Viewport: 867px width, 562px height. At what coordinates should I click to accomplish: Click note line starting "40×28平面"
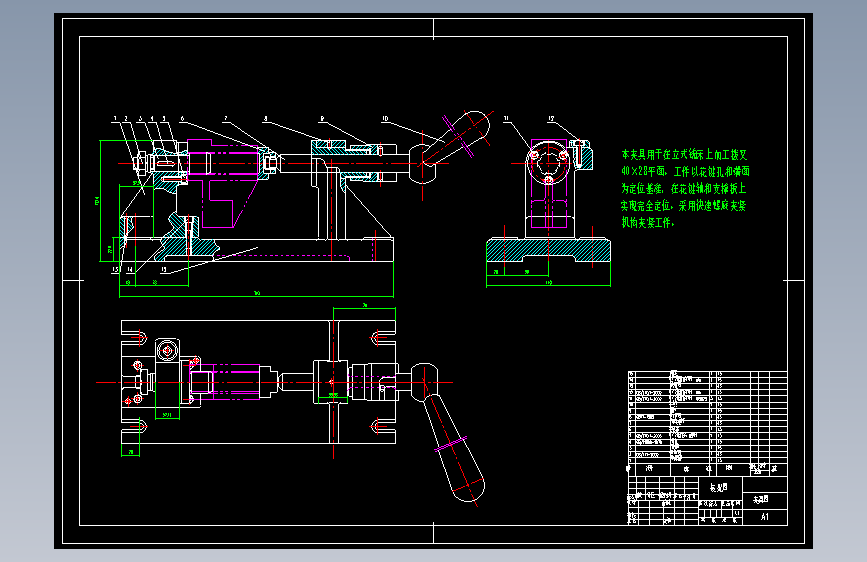click(x=685, y=171)
